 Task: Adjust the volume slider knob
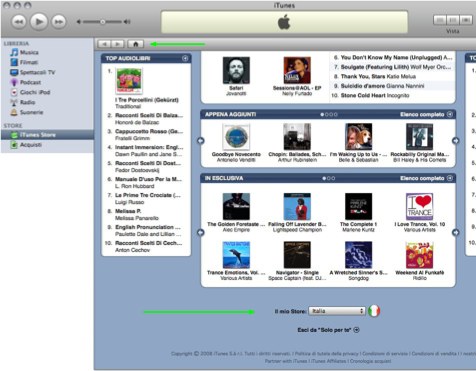103,22
